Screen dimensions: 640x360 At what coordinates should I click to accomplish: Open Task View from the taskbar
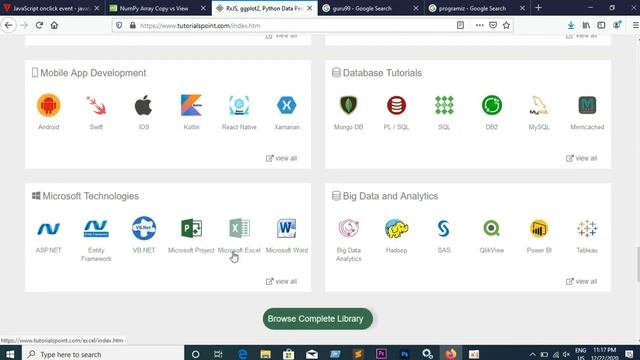coord(218,354)
